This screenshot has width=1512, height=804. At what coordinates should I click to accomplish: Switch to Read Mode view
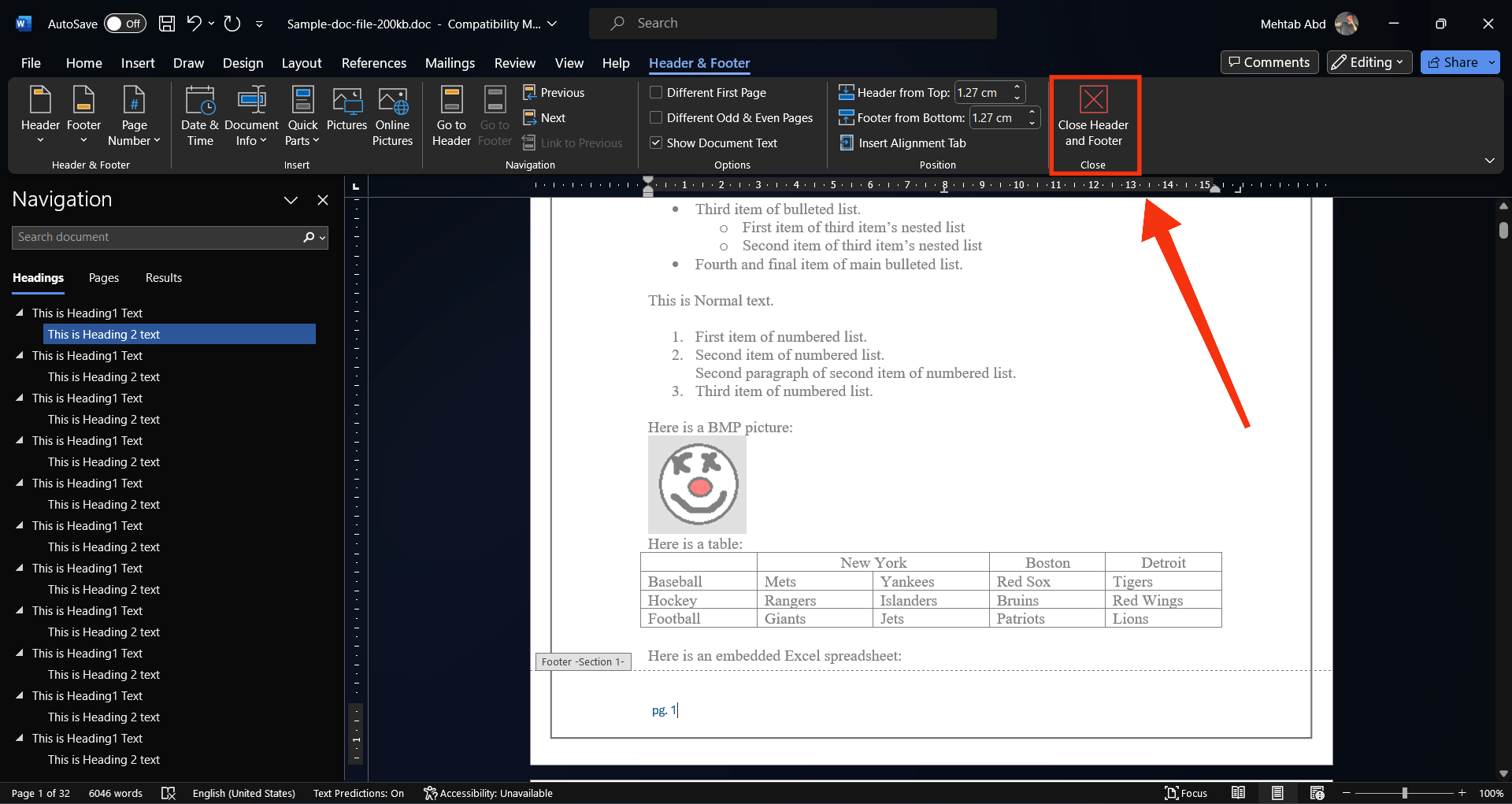(x=1239, y=793)
